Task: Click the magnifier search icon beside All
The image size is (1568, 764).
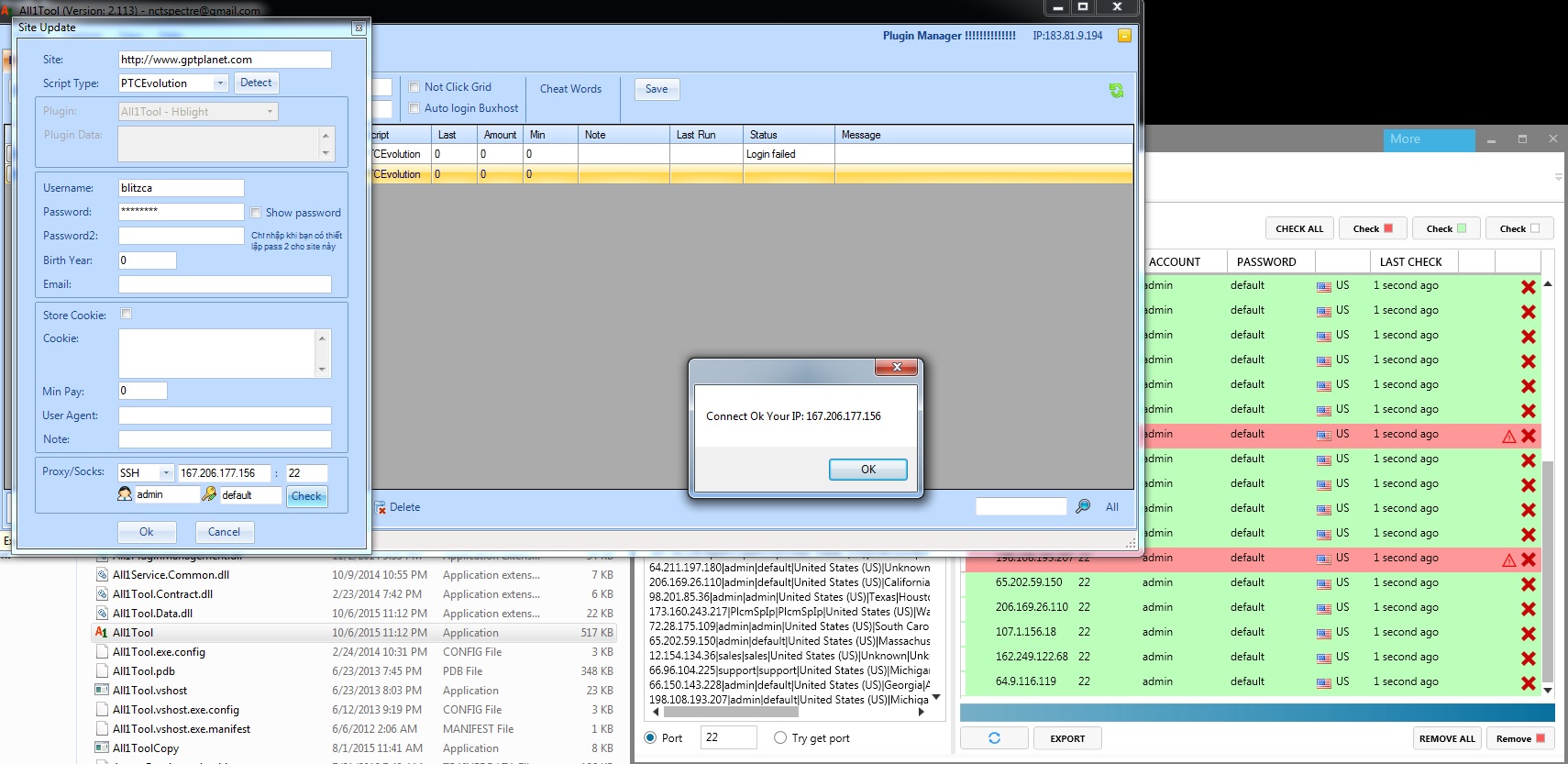Action: click(x=1083, y=506)
